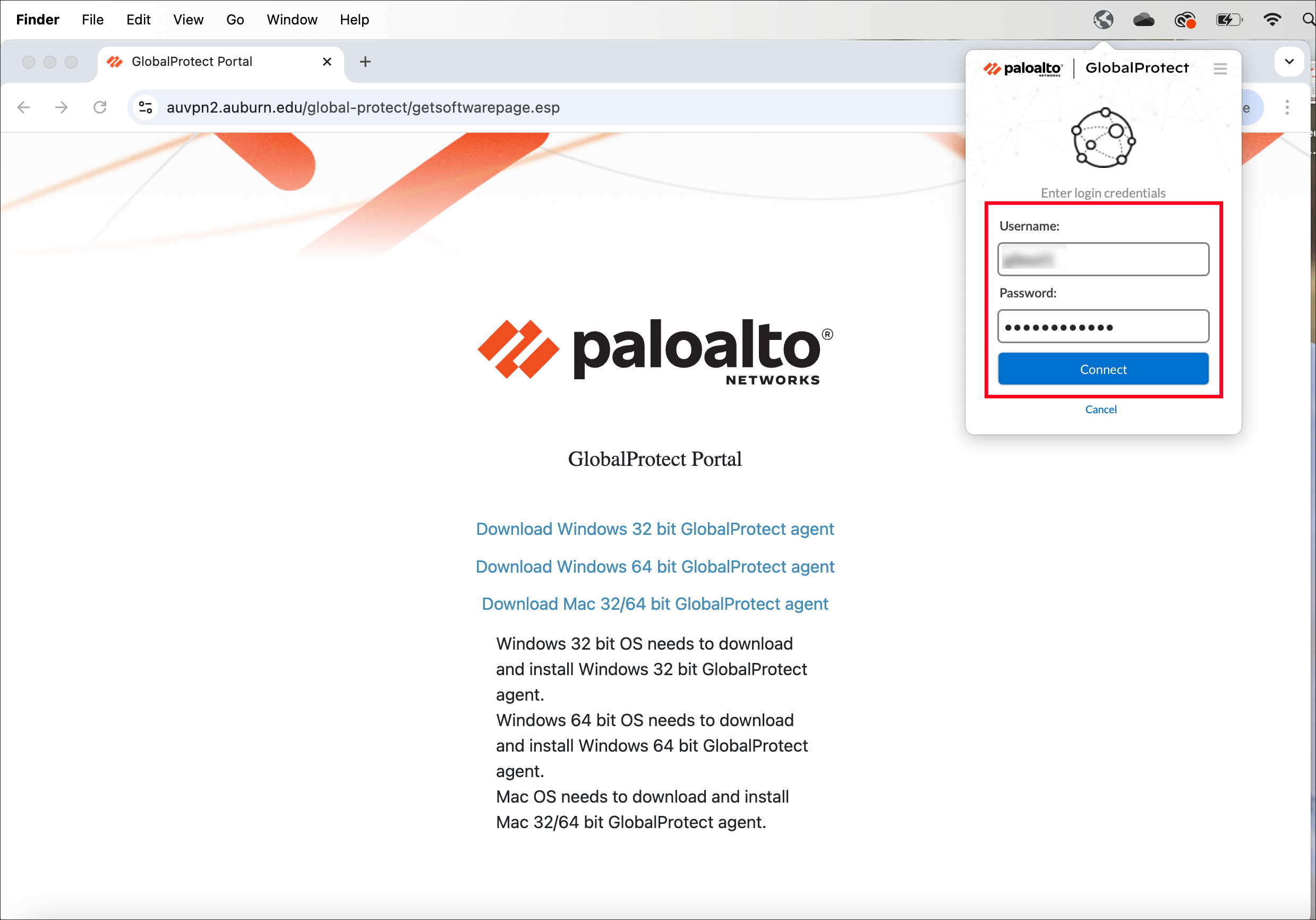The image size is (1316, 920).
Task: Click the browser address bar URL
Action: point(363,107)
